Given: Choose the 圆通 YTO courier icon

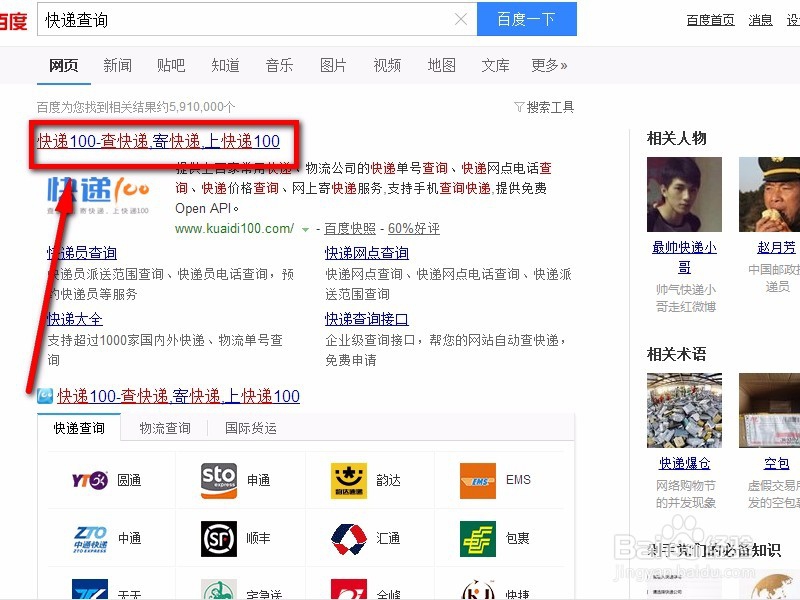Looking at the screenshot, I should pos(90,481).
